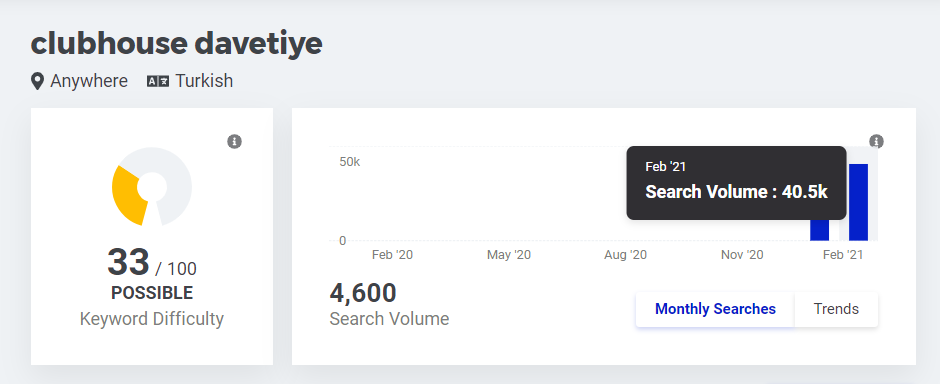The width and height of the screenshot is (940, 384).
Task: Click the Keyword Difficulty info icon
Action: pyautogui.click(x=234, y=142)
